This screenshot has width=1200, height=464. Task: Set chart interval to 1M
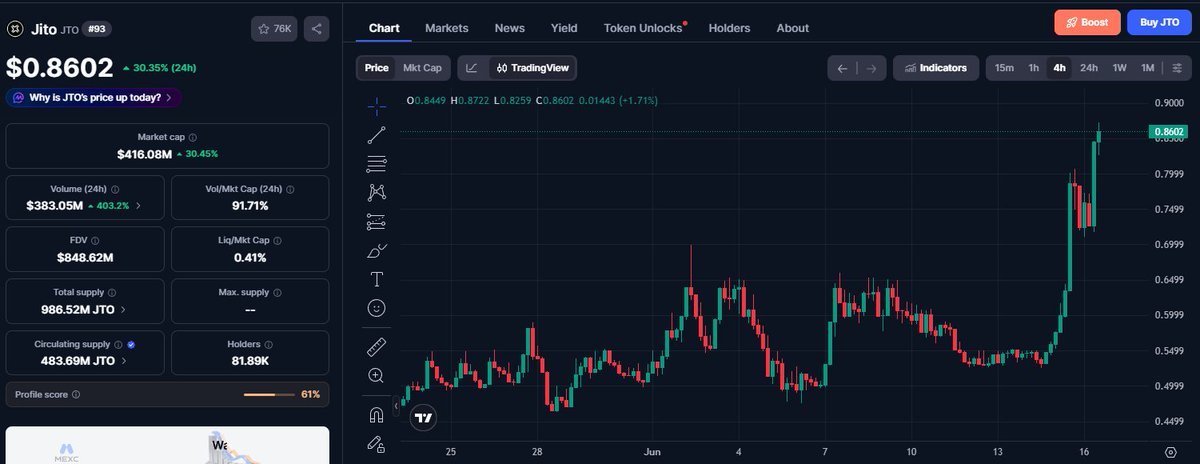[1148, 68]
